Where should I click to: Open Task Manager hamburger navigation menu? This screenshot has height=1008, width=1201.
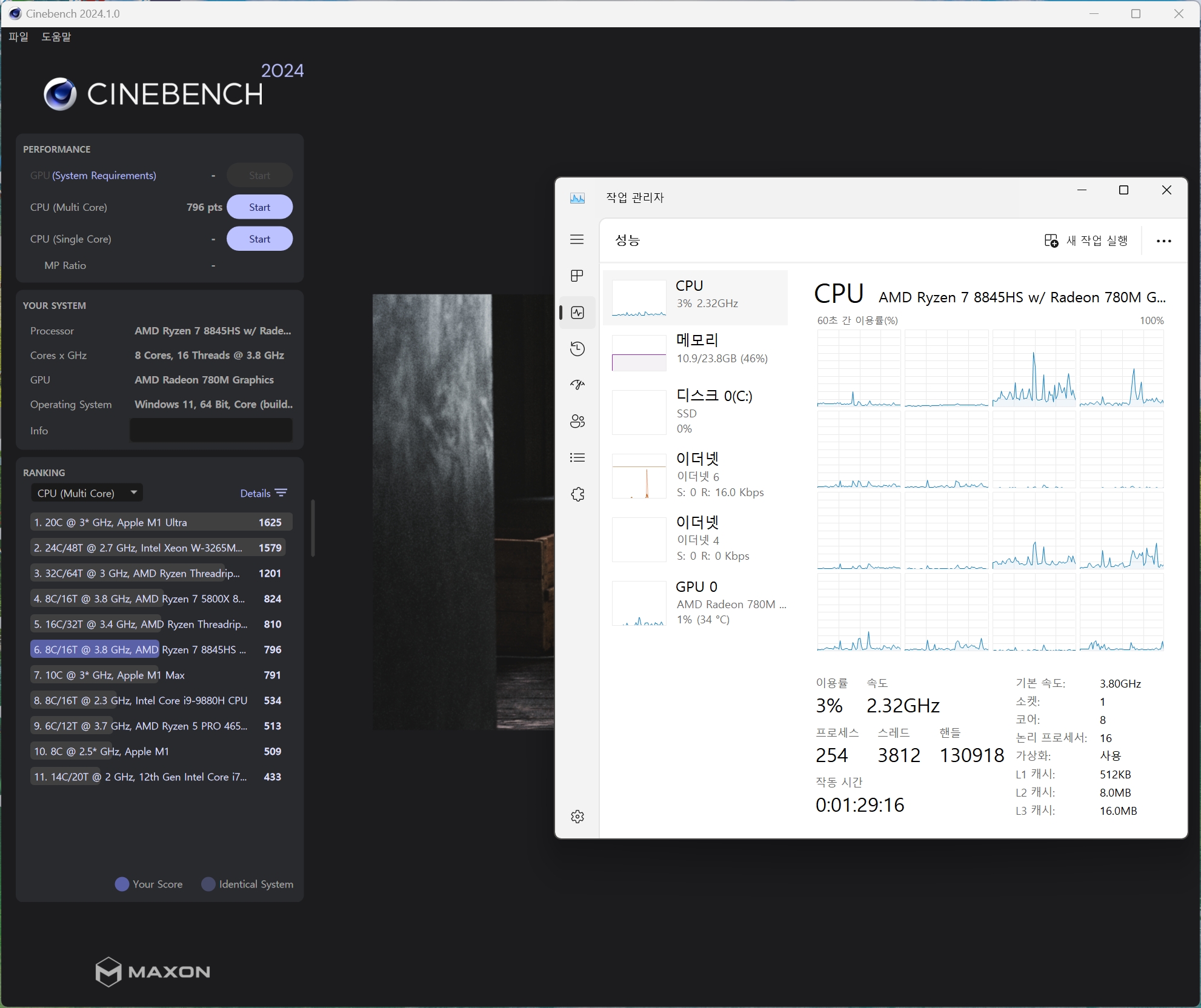pos(577,239)
